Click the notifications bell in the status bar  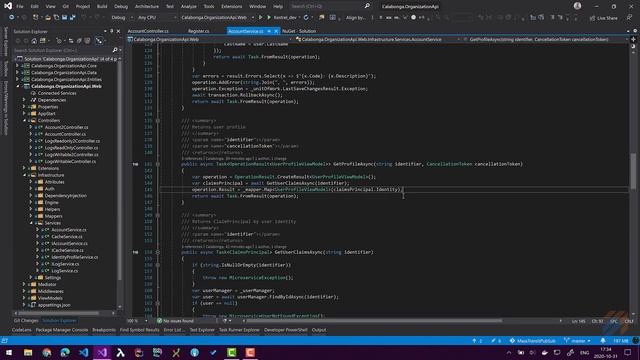603,340
